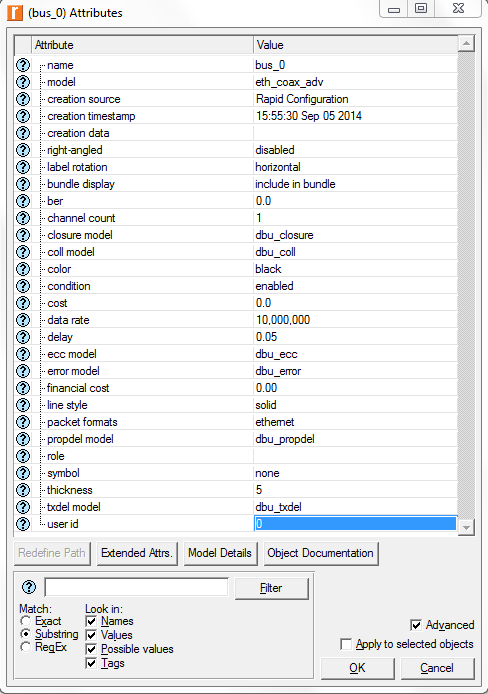
Task: Open help icon for data rate attribute
Action: coord(23,320)
